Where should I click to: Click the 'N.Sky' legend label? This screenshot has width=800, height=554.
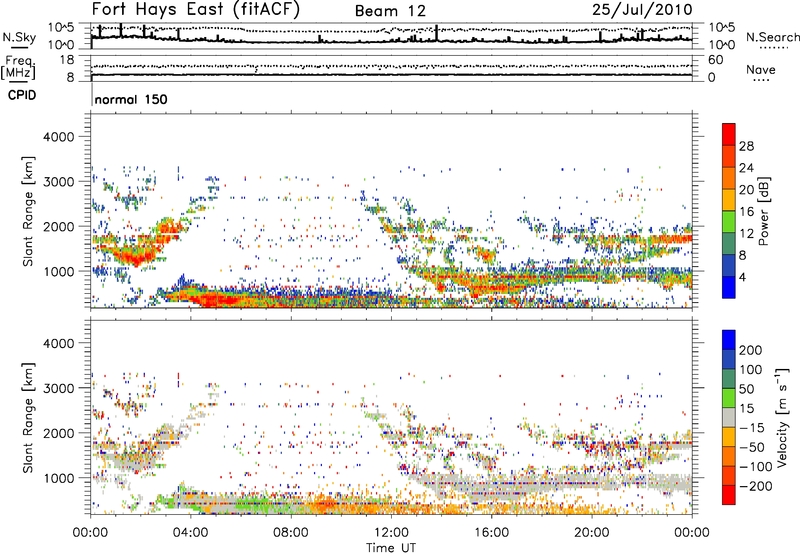(x=19, y=38)
